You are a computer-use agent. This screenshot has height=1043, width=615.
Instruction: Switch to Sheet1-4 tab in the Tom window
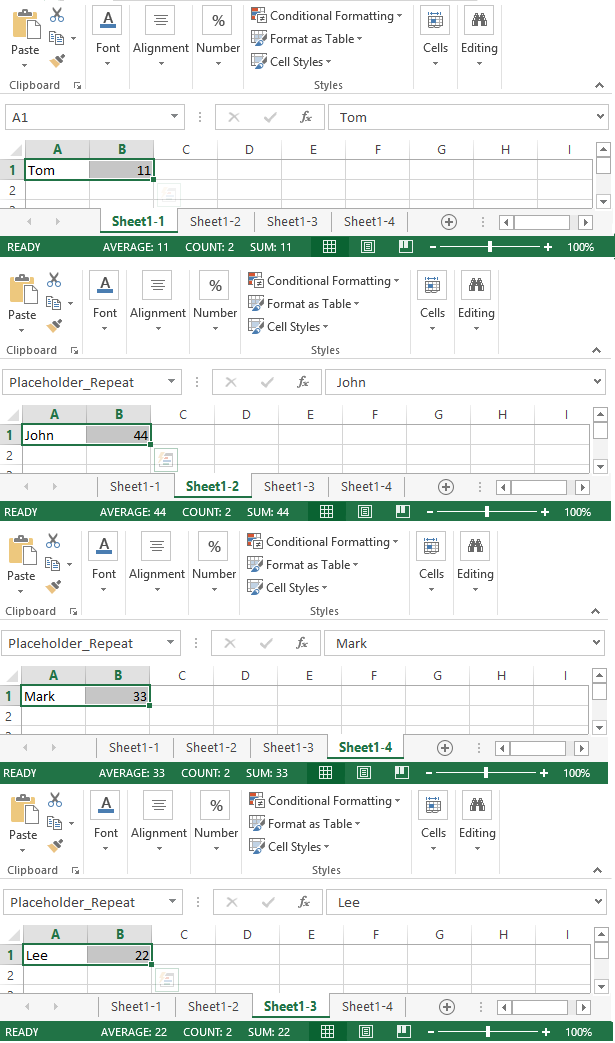(x=369, y=222)
